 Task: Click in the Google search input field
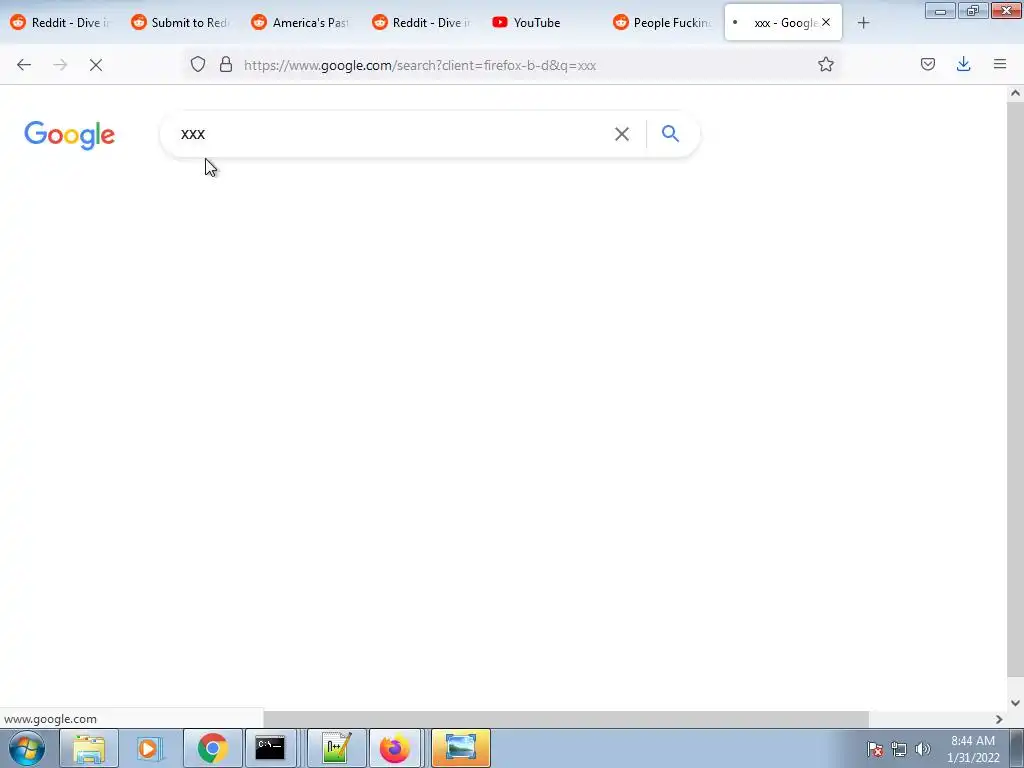pyautogui.click(x=392, y=134)
